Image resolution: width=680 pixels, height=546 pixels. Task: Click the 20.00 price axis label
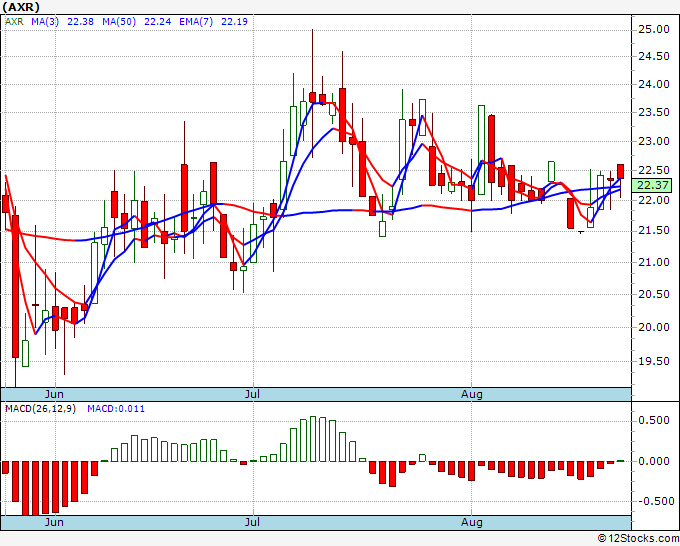pos(654,327)
